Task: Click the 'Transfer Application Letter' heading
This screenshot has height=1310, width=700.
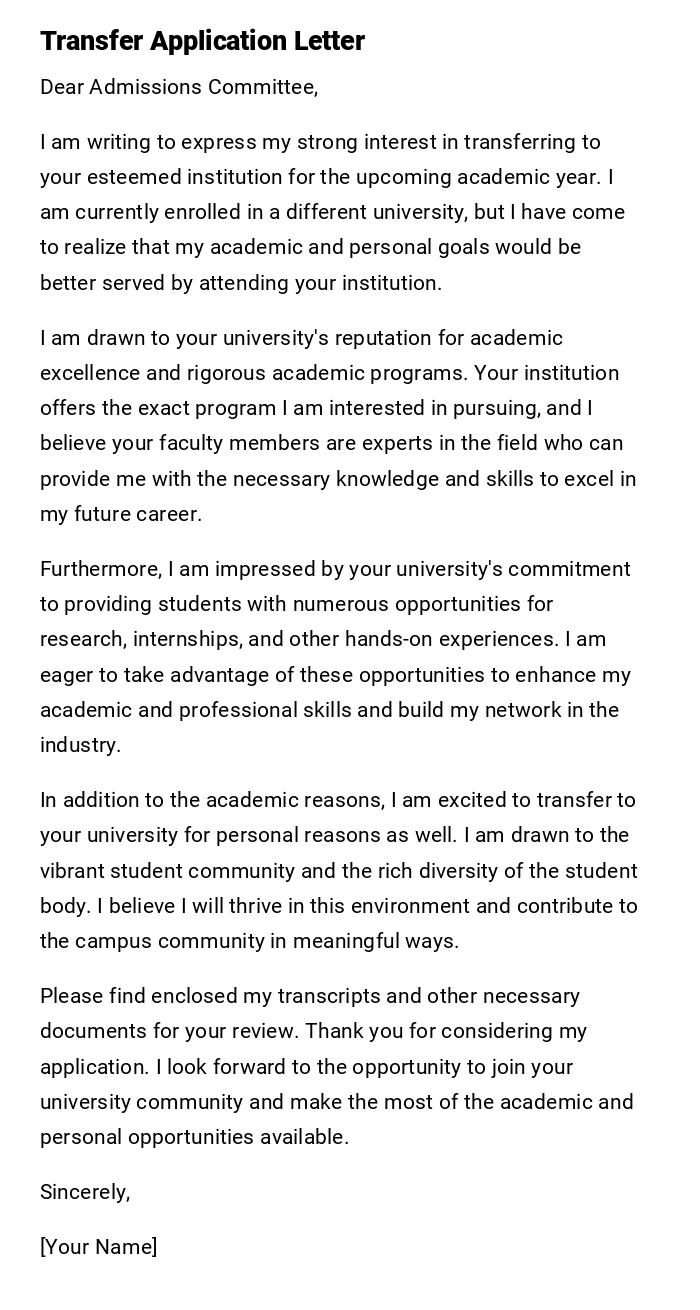Action: (x=202, y=41)
